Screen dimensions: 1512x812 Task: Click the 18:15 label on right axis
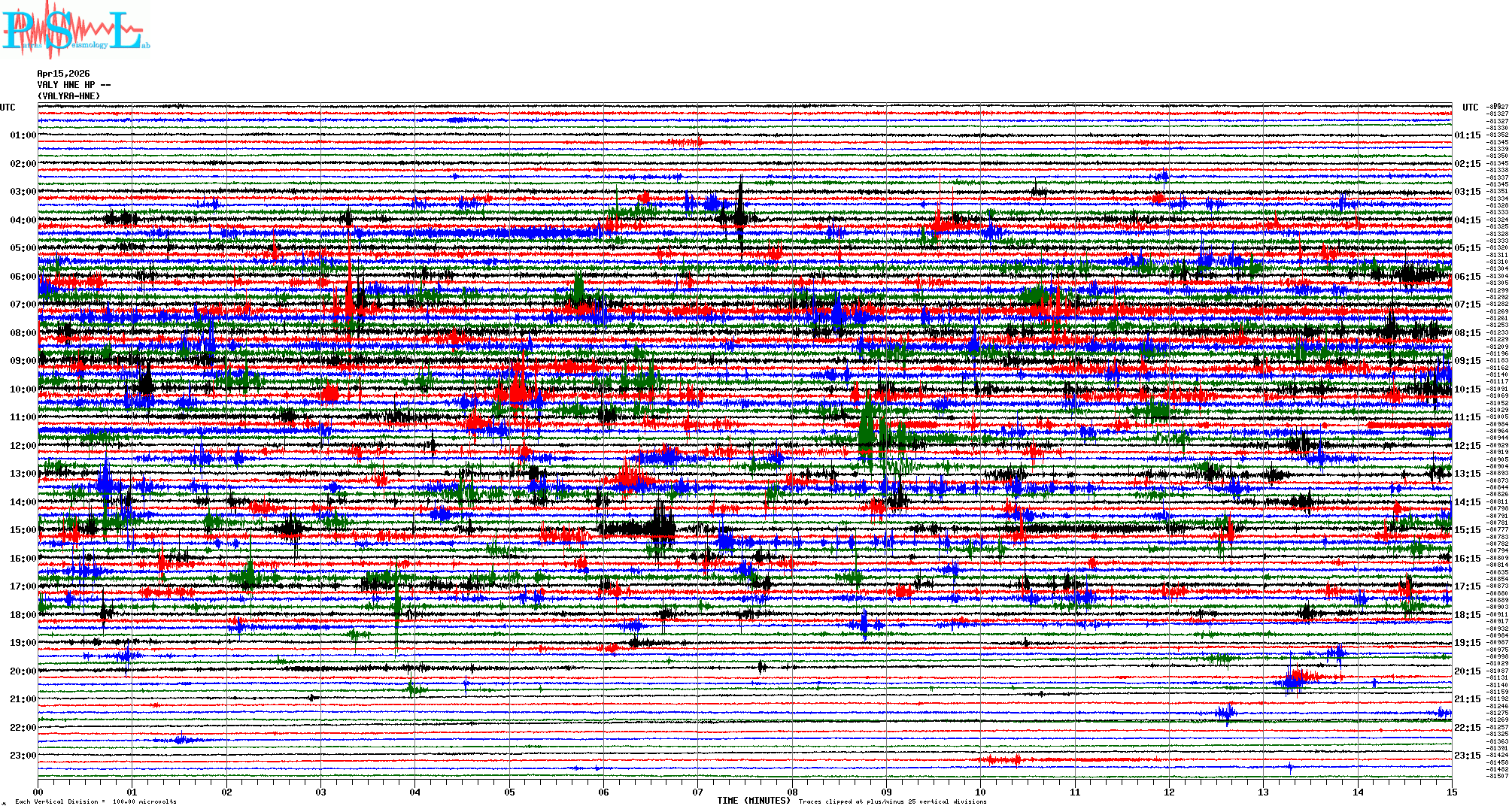coord(1467,615)
